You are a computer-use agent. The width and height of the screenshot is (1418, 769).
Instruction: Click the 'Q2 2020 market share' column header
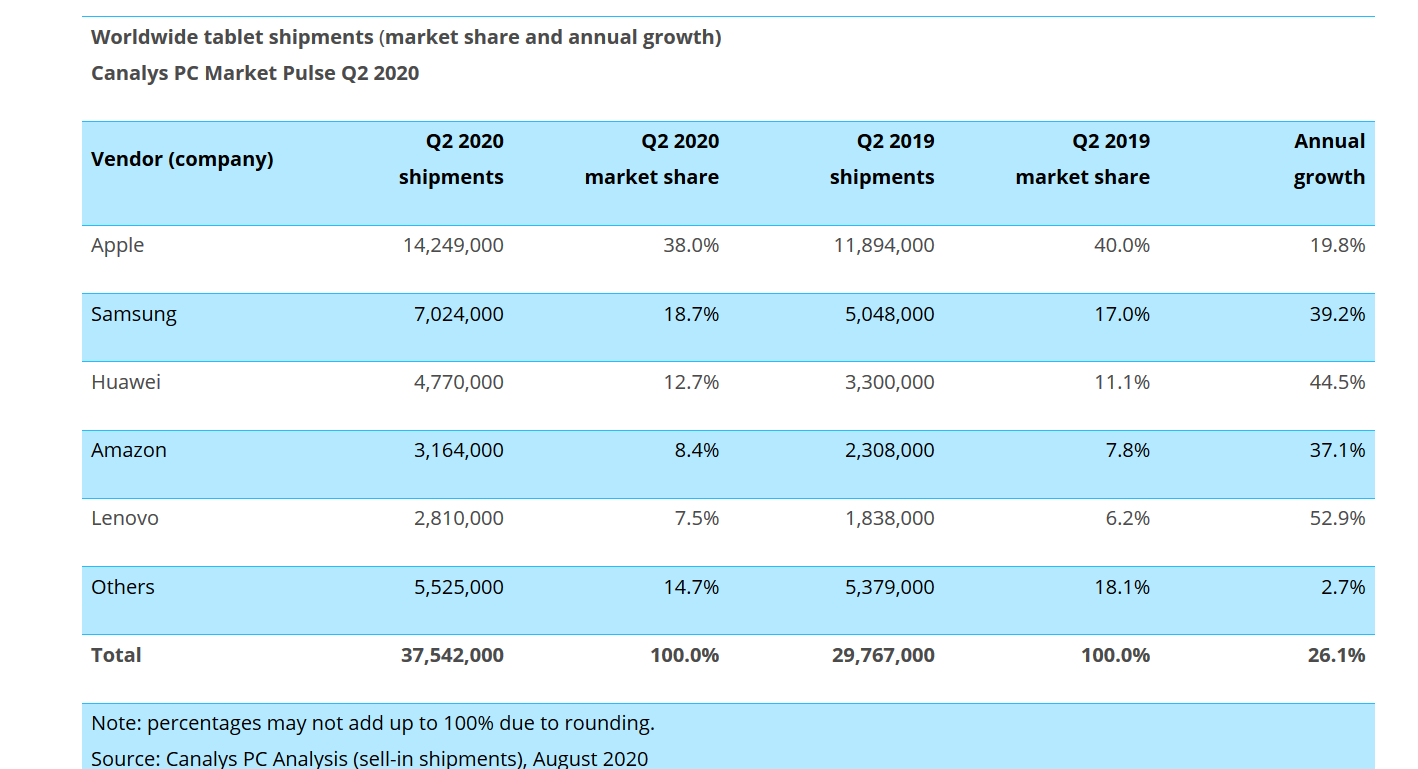(x=652, y=159)
